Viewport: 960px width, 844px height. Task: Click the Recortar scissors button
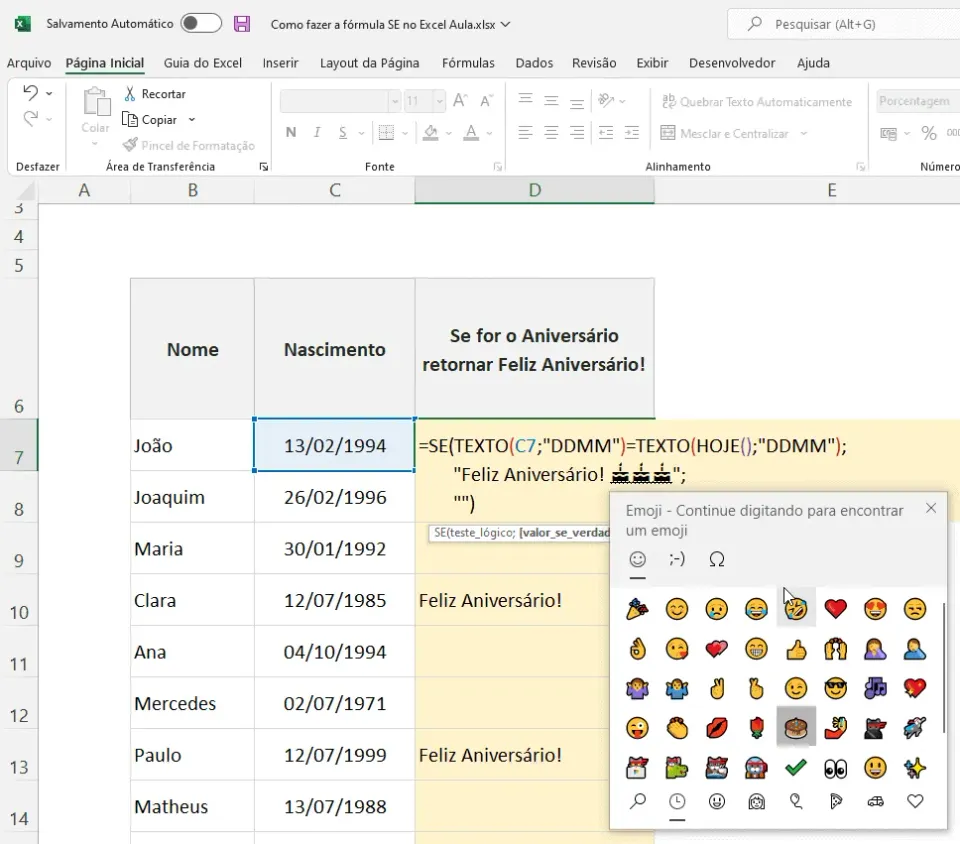tap(155, 94)
